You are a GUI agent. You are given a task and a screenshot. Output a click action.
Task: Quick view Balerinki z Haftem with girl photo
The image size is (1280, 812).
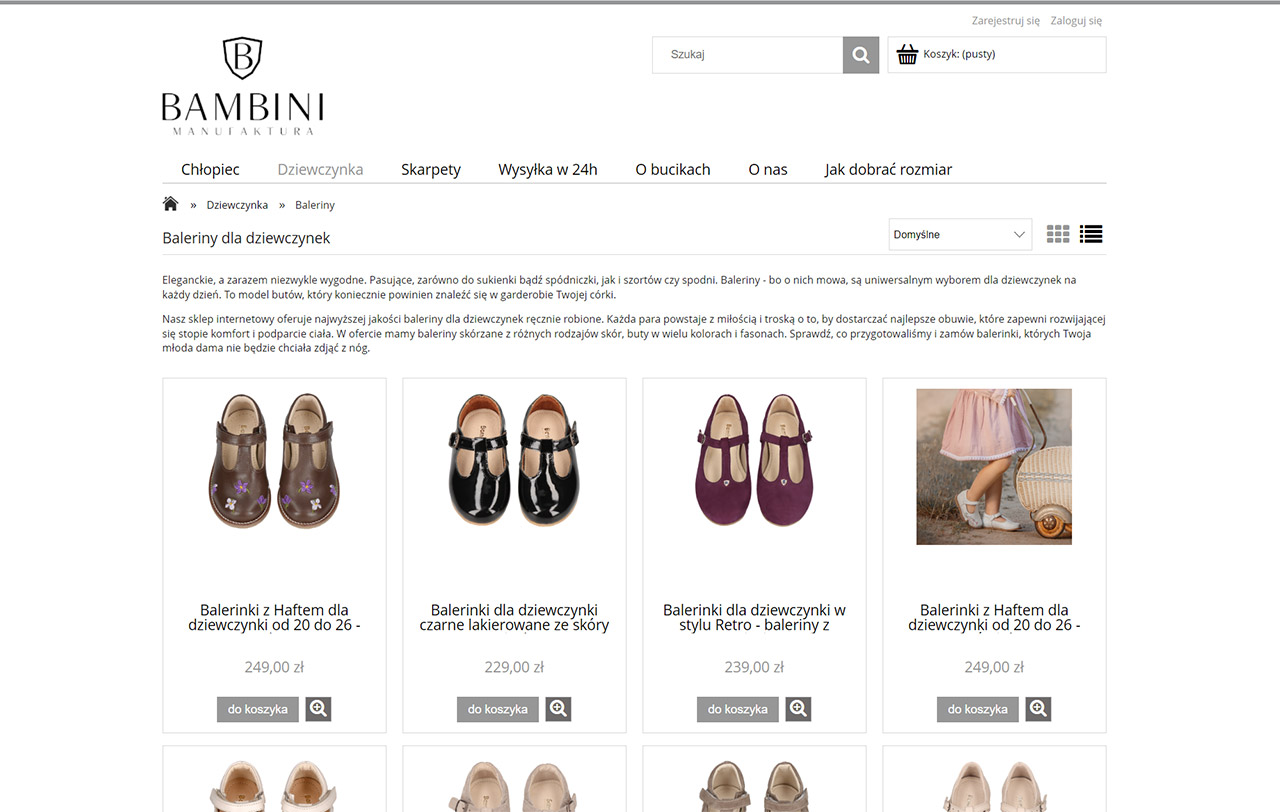(x=1038, y=709)
